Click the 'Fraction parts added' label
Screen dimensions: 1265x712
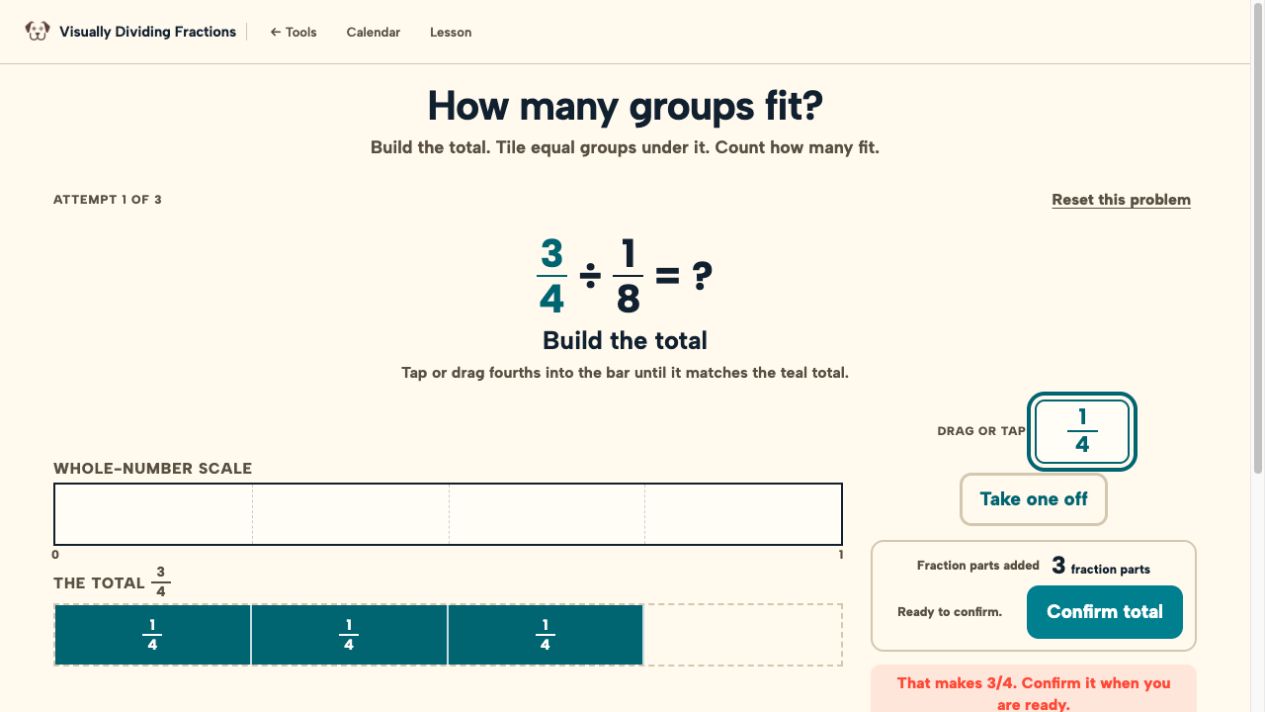coord(978,566)
